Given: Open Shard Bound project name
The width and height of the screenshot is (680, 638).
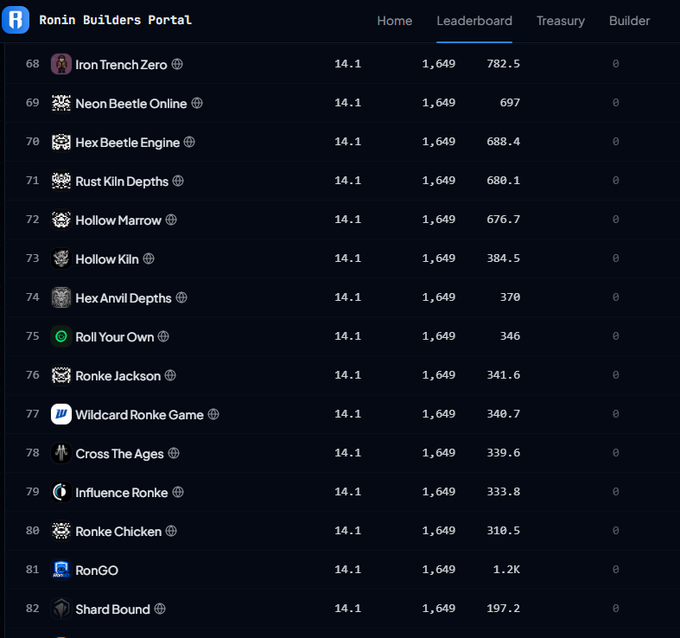Looking at the screenshot, I should [x=113, y=609].
